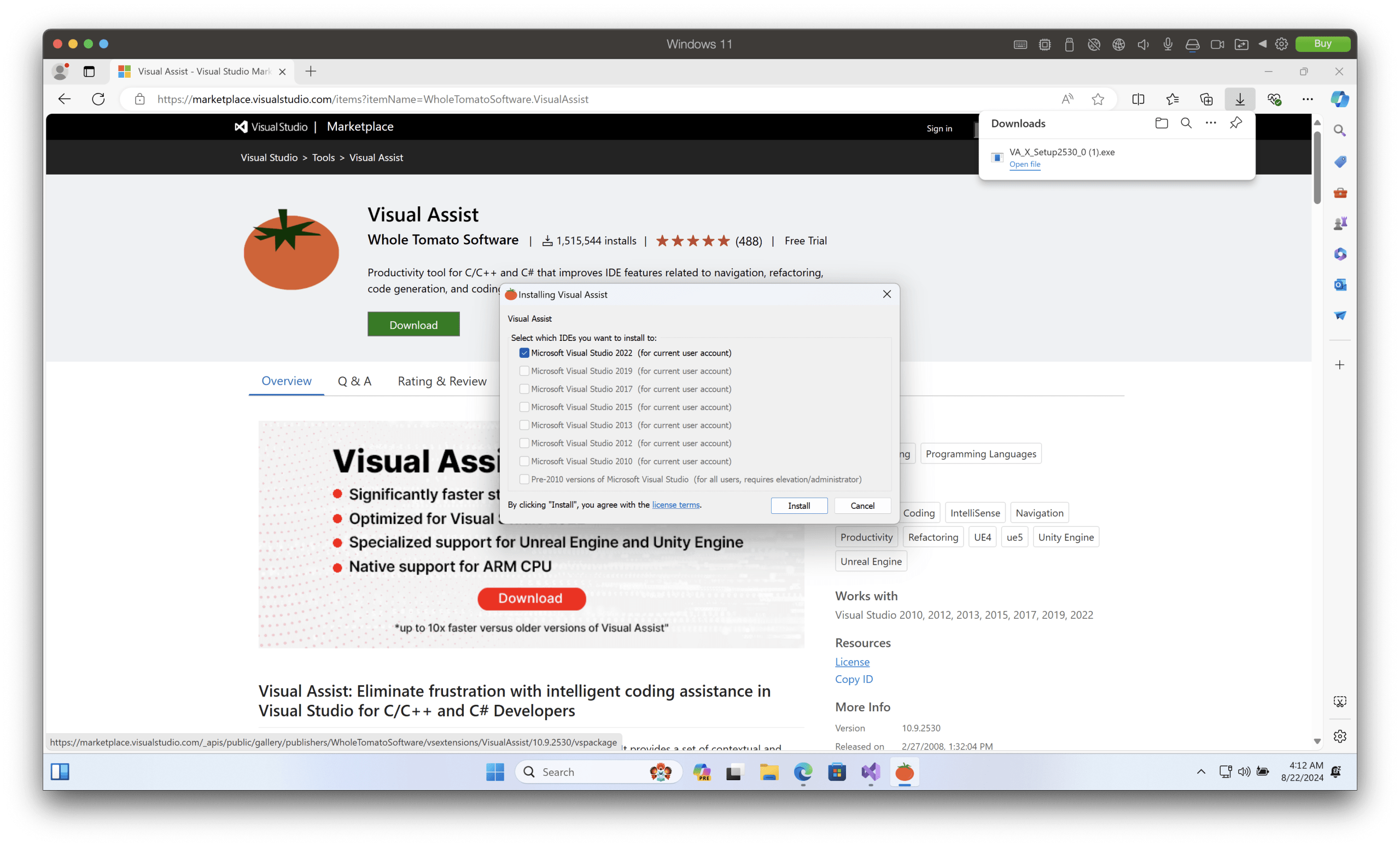
Task: Click the Read aloud icon
Action: click(x=1067, y=100)
